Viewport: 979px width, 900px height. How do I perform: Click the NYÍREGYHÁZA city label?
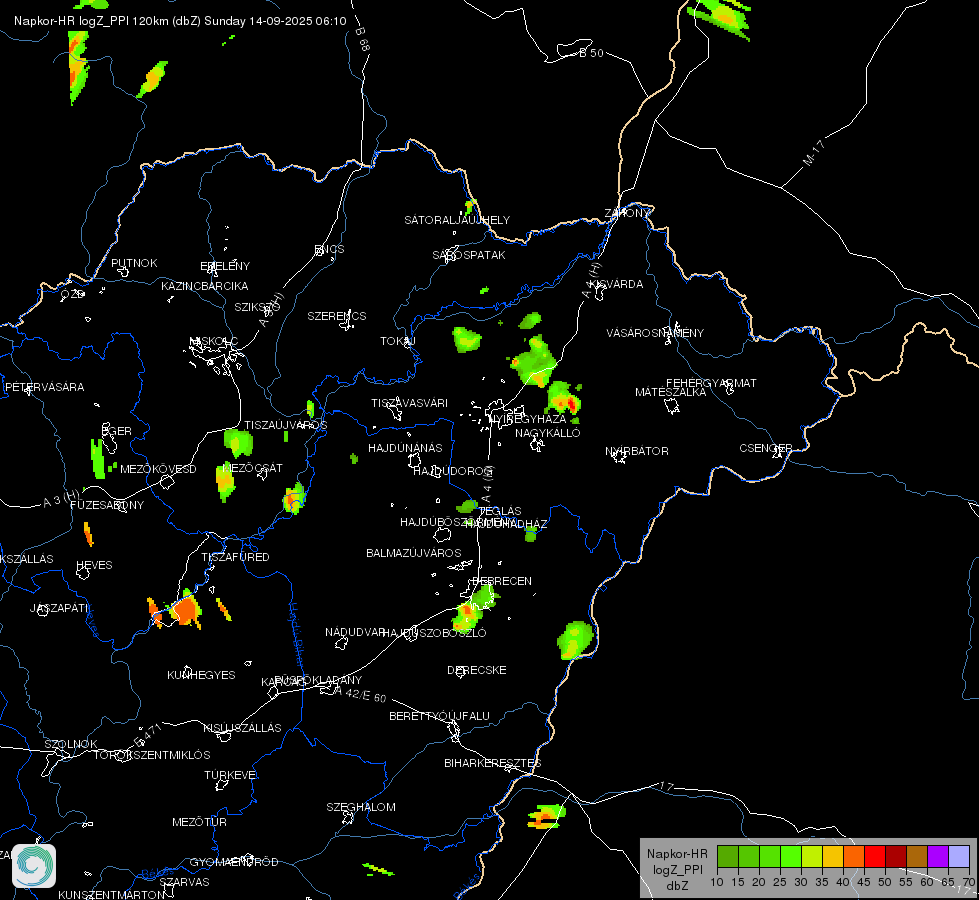click(x=528, y=418)
